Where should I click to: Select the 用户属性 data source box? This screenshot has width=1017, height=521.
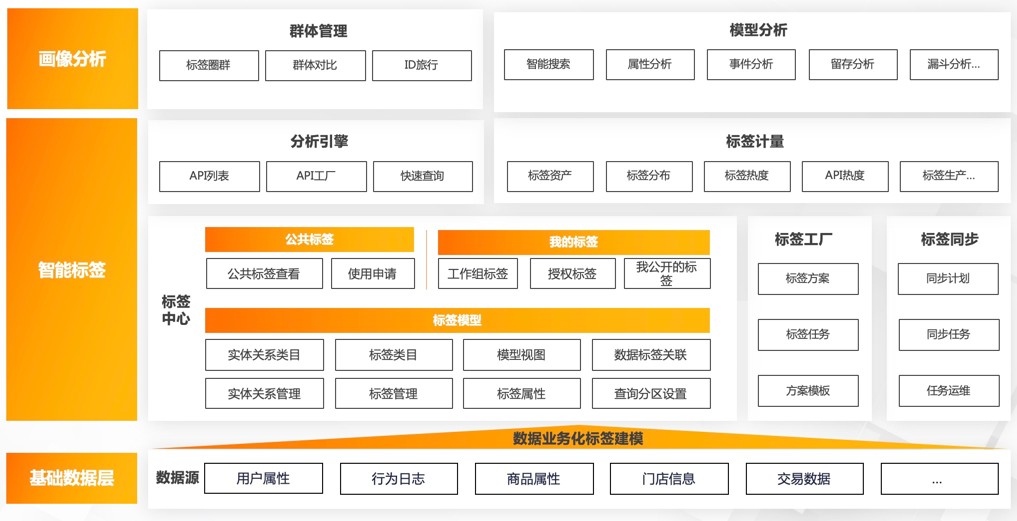[x=263, y=479]
